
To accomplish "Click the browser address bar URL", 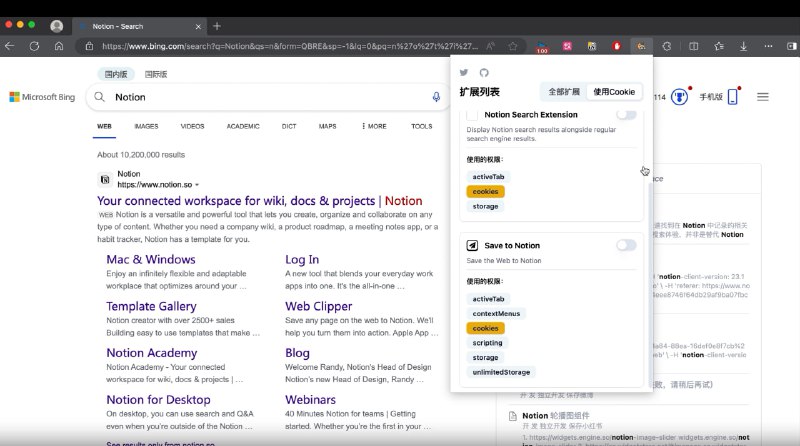I will [290, 46].
